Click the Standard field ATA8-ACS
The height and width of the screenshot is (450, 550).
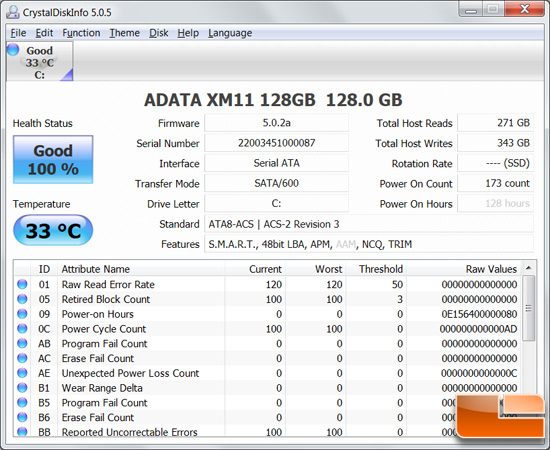point(369,224)
